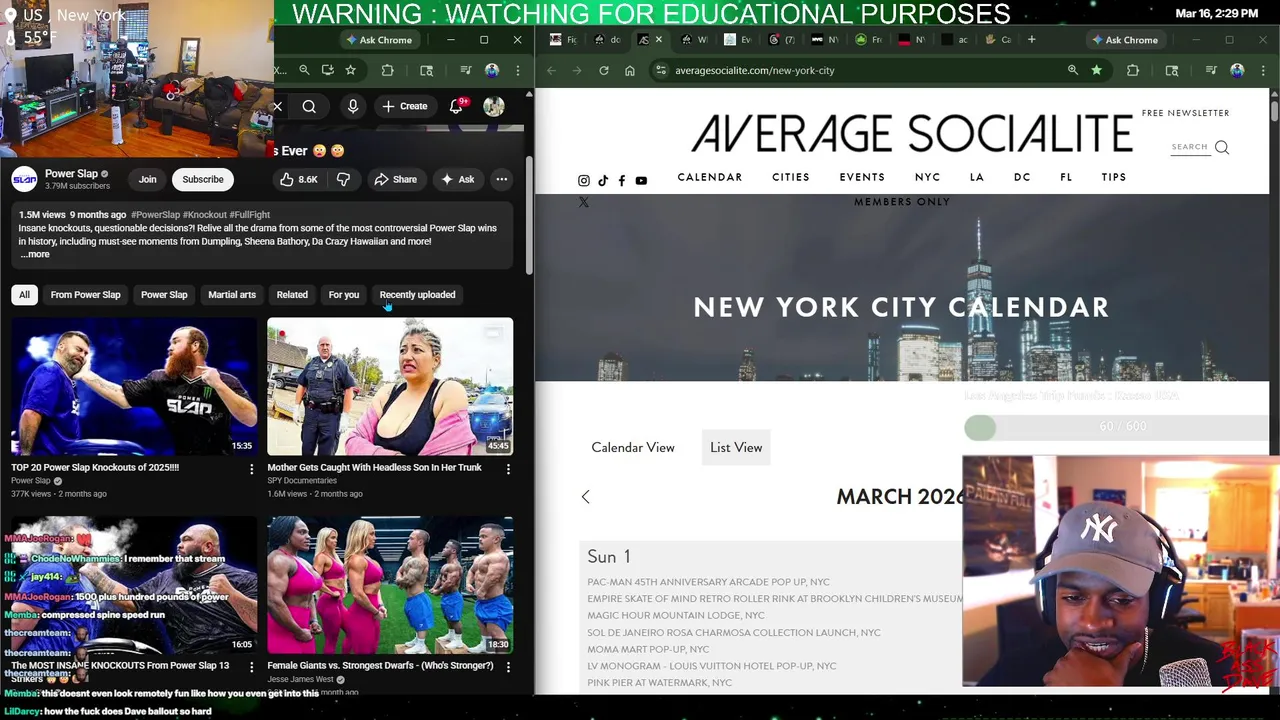Viewport: 1280px width, 720px height.
Task: Click the Subscribe button
Action: pyautogui.click(x=203, y=179)
